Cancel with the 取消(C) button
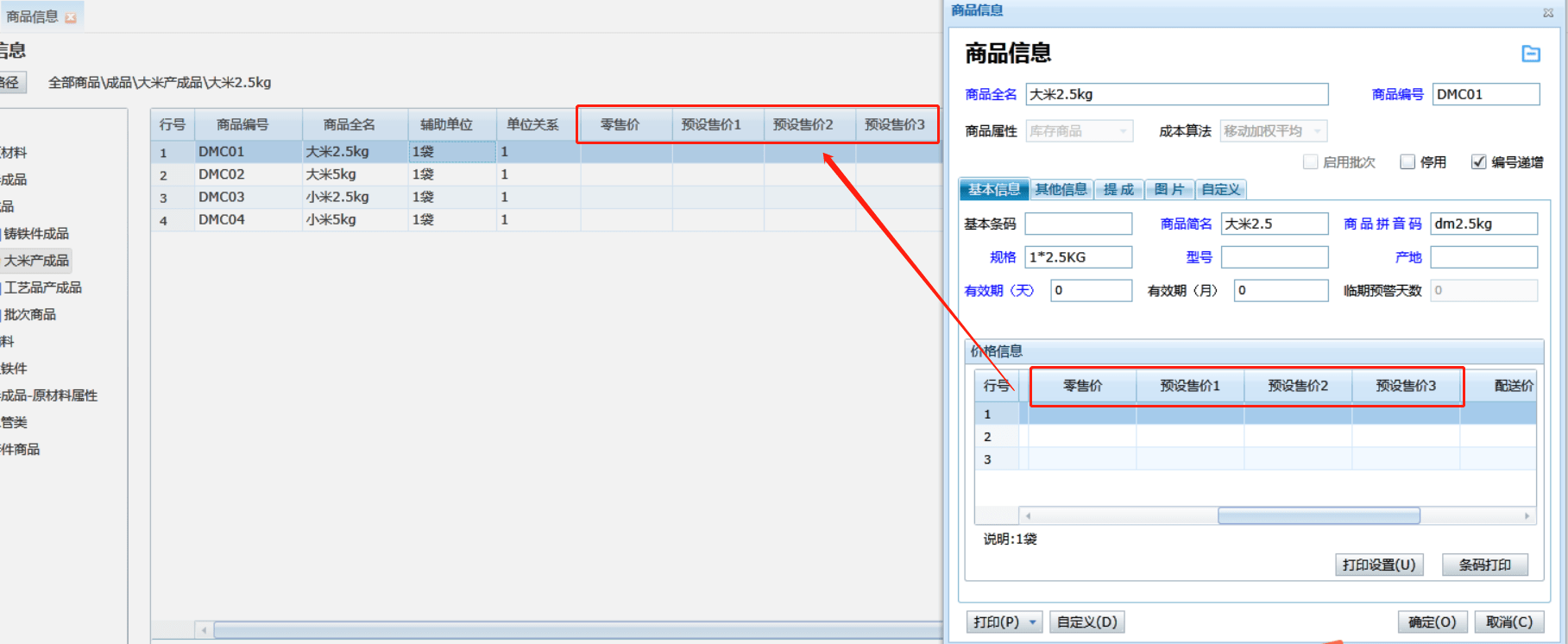The width and height of the screenshot is (1568, 644). coord(1509,622)
